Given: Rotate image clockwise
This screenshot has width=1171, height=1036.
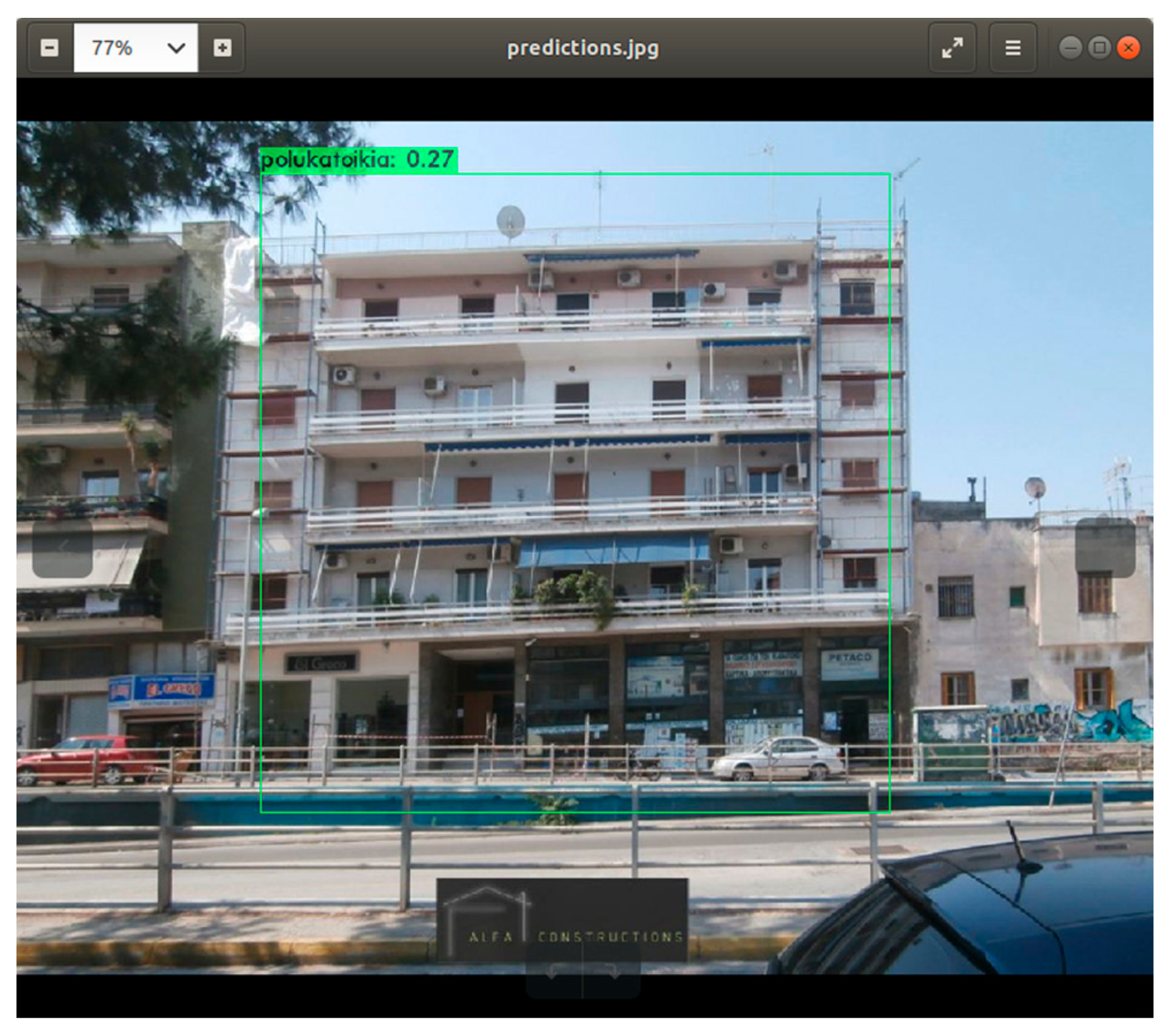Looking at the screenshot, I should [x=612, y=972].
